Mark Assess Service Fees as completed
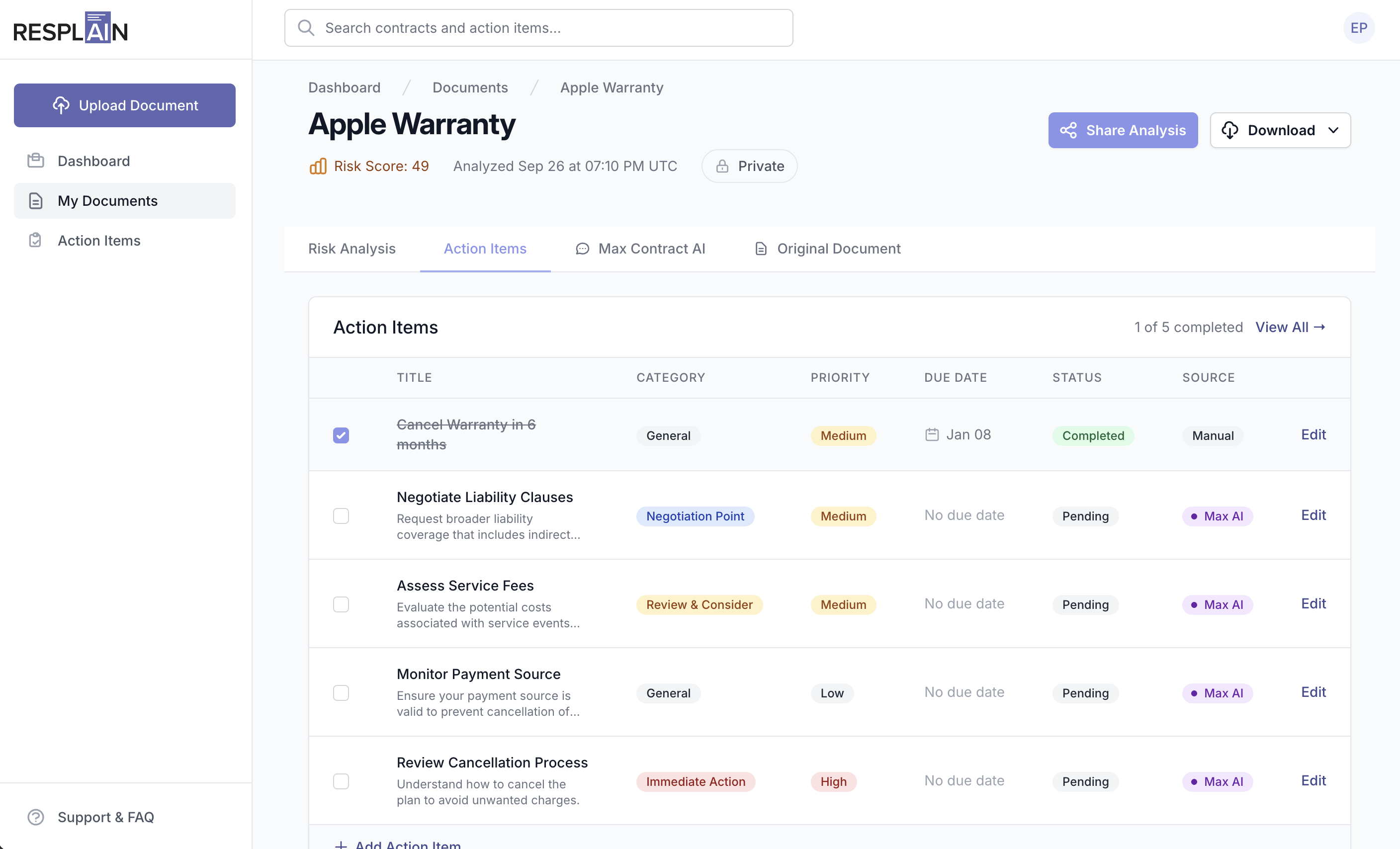The width and height of the screenshot is (1400, 849). point(341,604)
